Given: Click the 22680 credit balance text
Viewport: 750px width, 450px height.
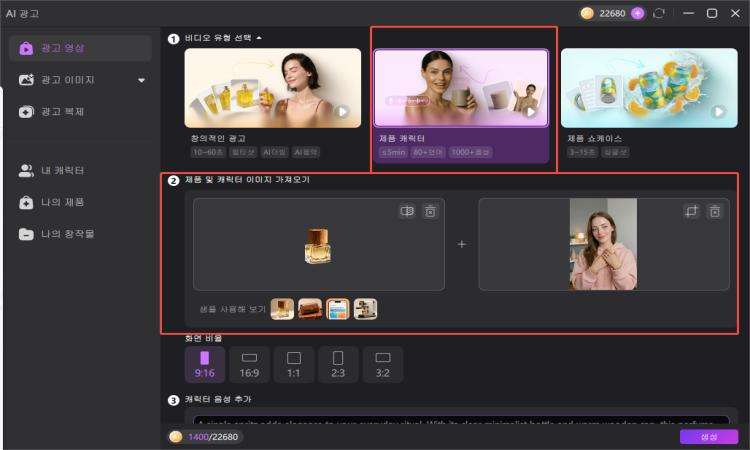Looking at the screenshot, I should (x=612, y=13).
